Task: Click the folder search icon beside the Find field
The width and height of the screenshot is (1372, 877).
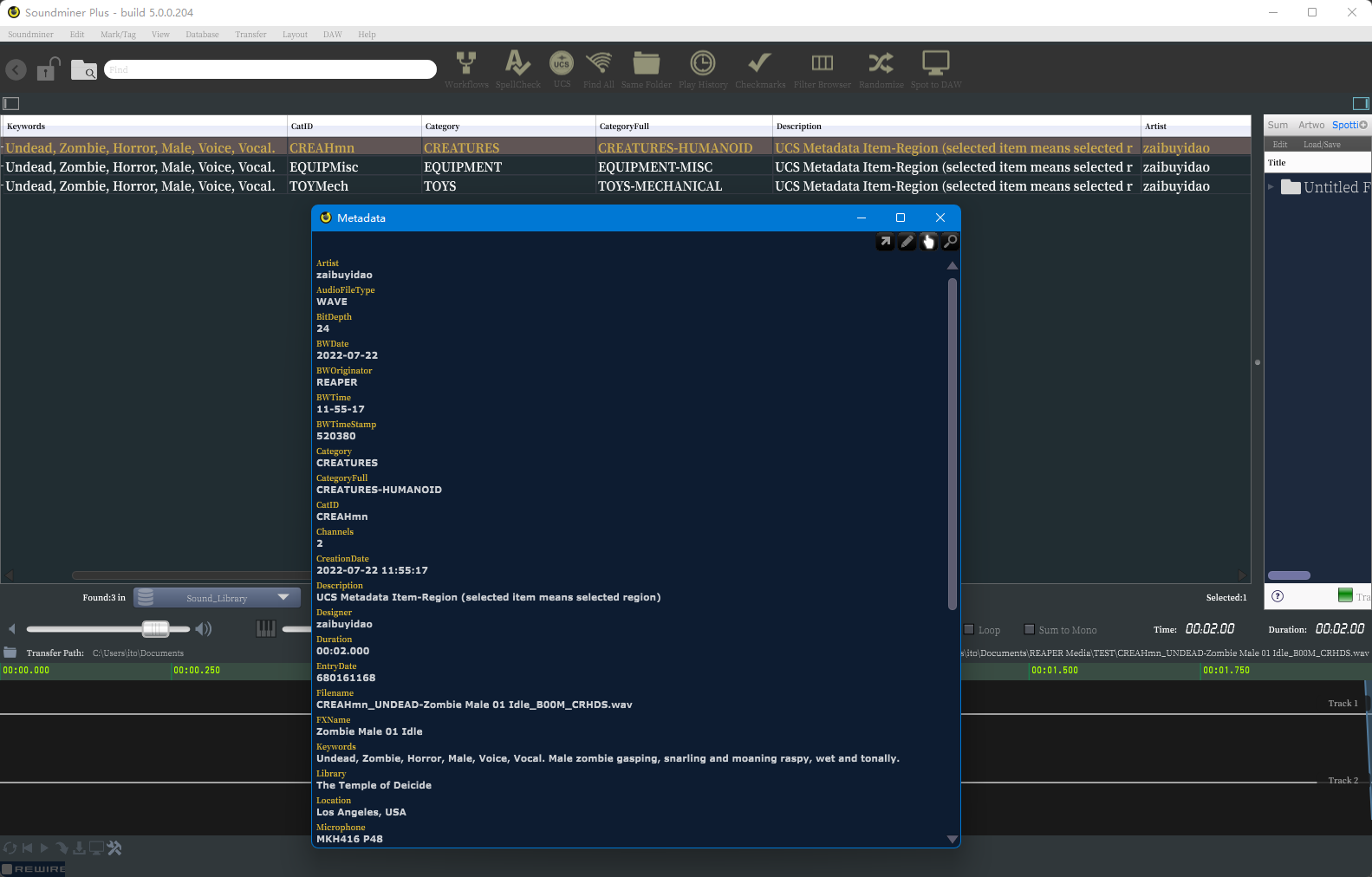Action: coord(84,69)
